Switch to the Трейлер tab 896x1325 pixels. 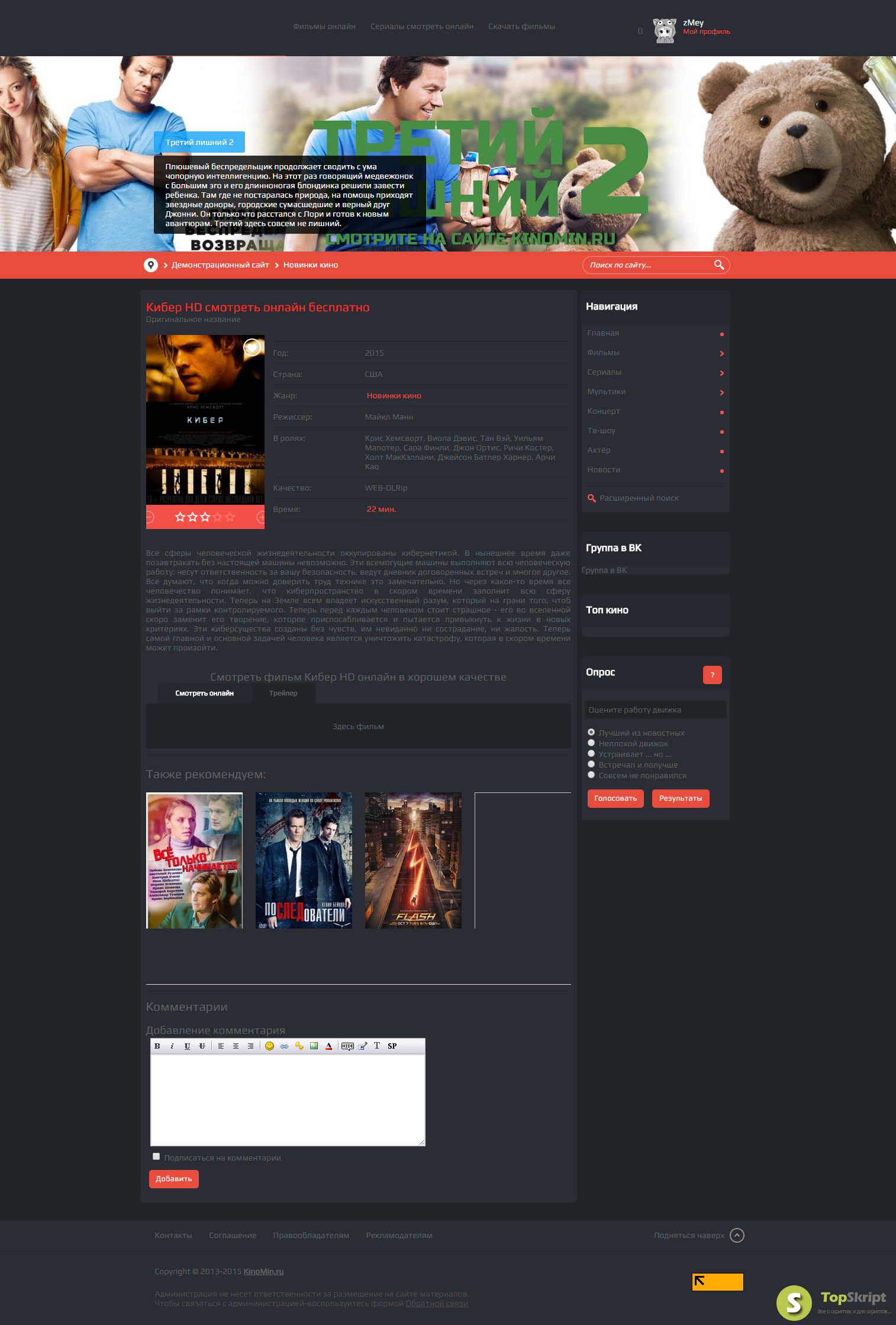(x=283, y=693)
